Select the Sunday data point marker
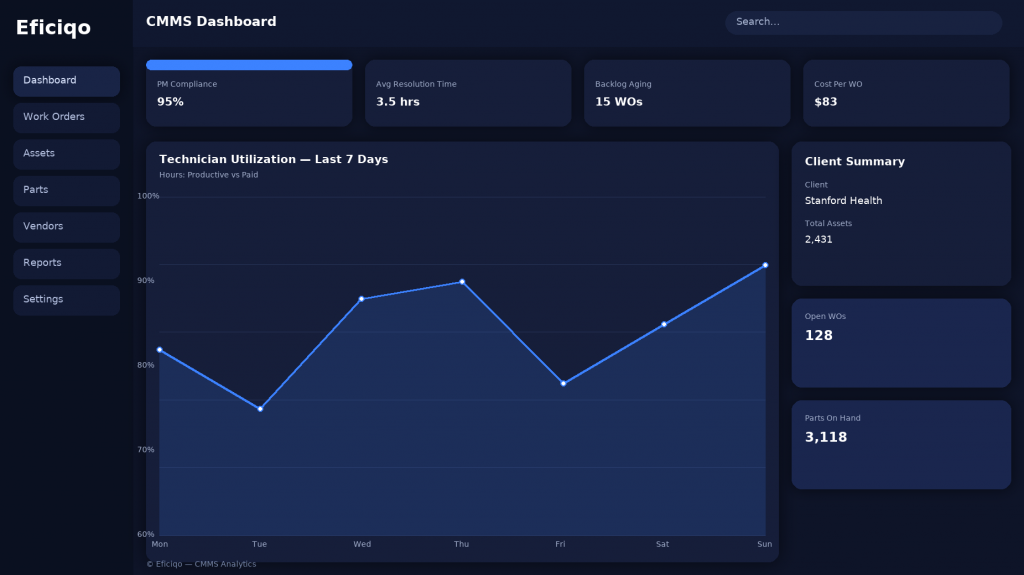 (x=765, y=265)
